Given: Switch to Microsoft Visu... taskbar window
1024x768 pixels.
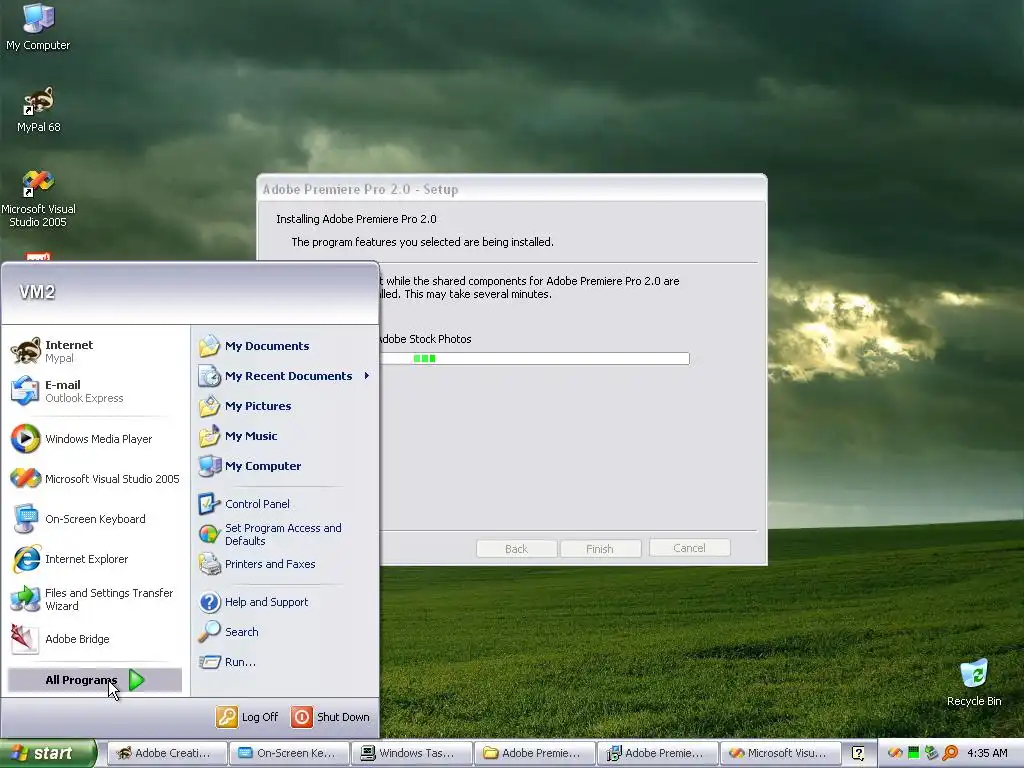Looking at the screenshot, I should (x=781, y=753).
